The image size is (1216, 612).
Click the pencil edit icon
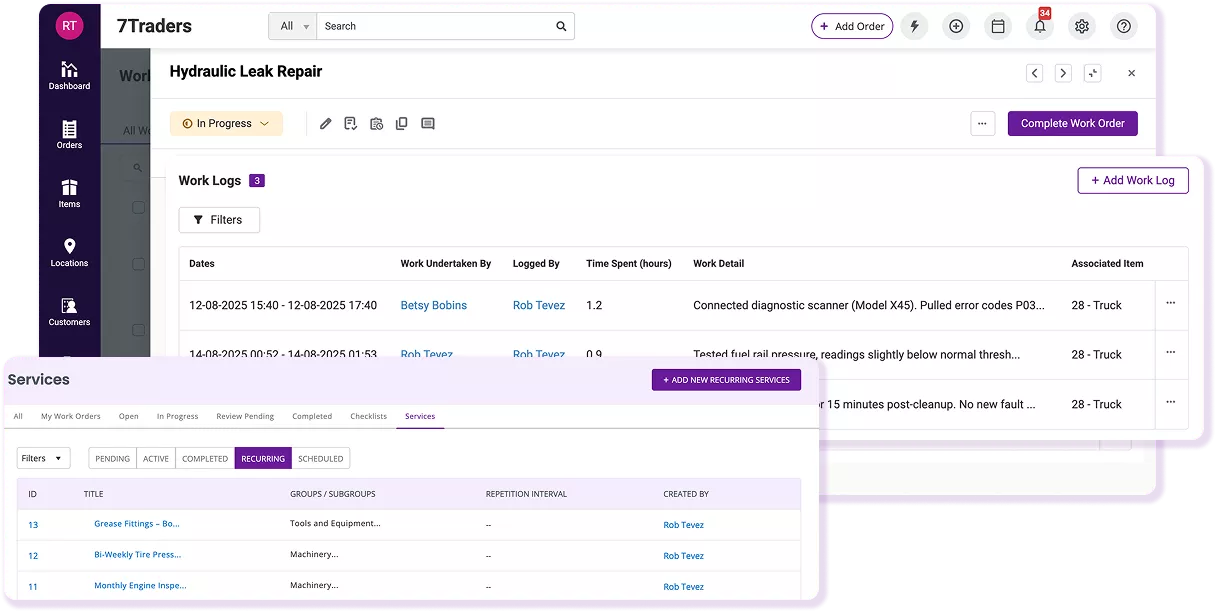pyautogui.click(x=325, y=124)
